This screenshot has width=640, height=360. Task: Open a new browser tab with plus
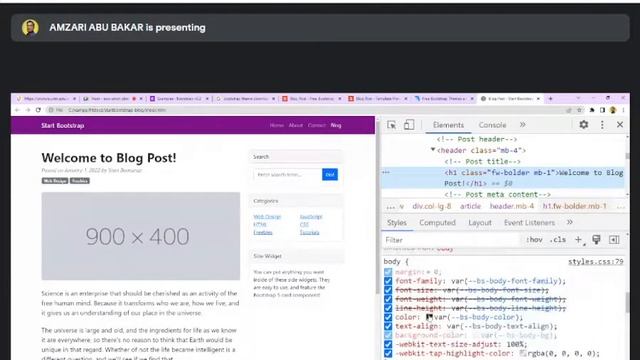click(x=550, y=99)
